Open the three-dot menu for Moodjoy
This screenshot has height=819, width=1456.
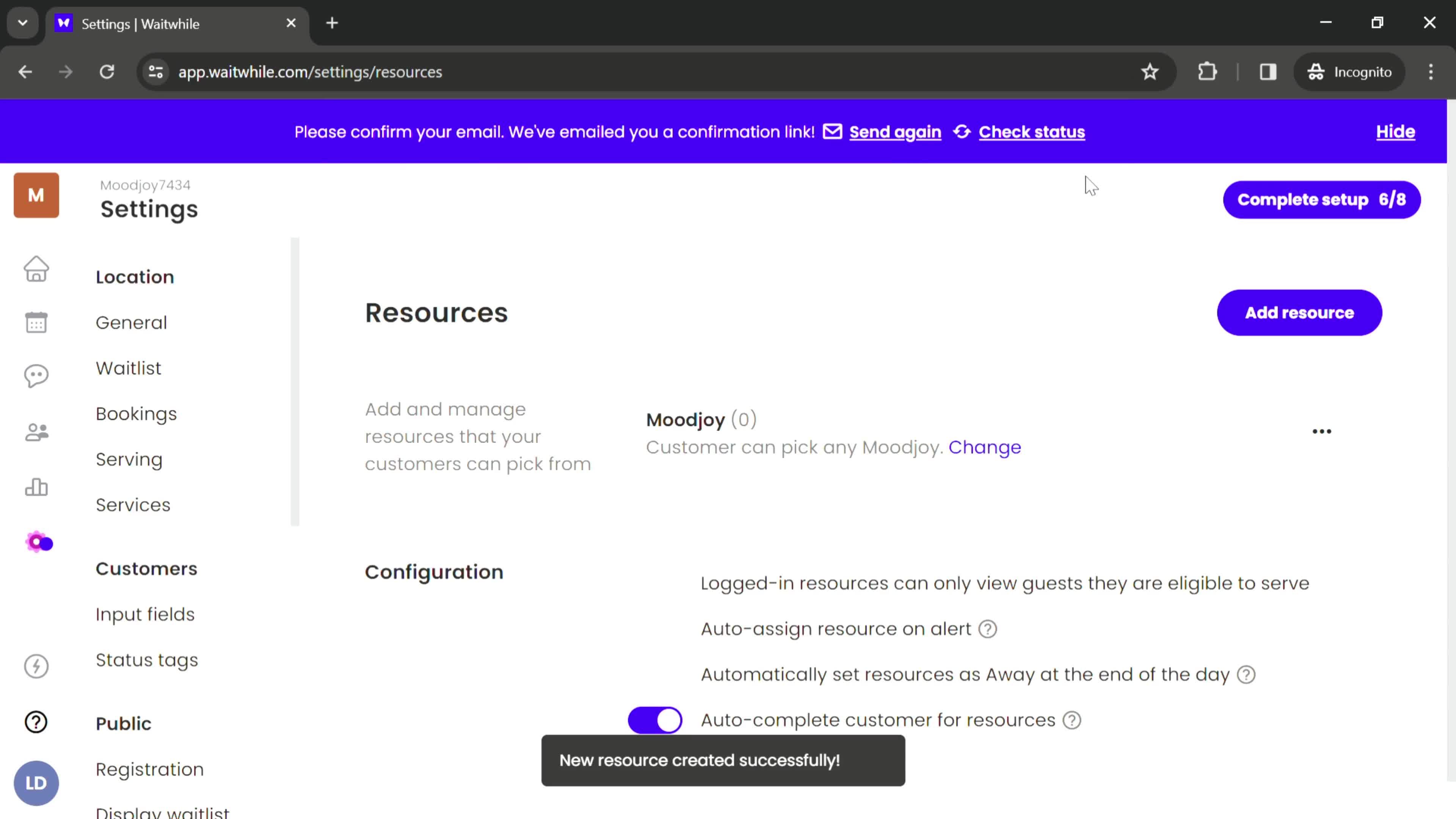[x=1321, y=431]
